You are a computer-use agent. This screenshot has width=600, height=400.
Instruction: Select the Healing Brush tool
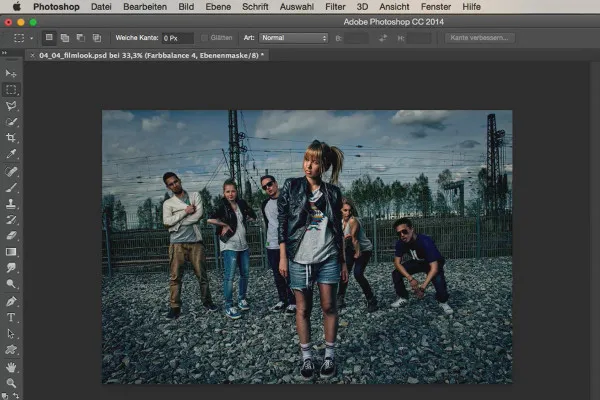pos(11,171)
